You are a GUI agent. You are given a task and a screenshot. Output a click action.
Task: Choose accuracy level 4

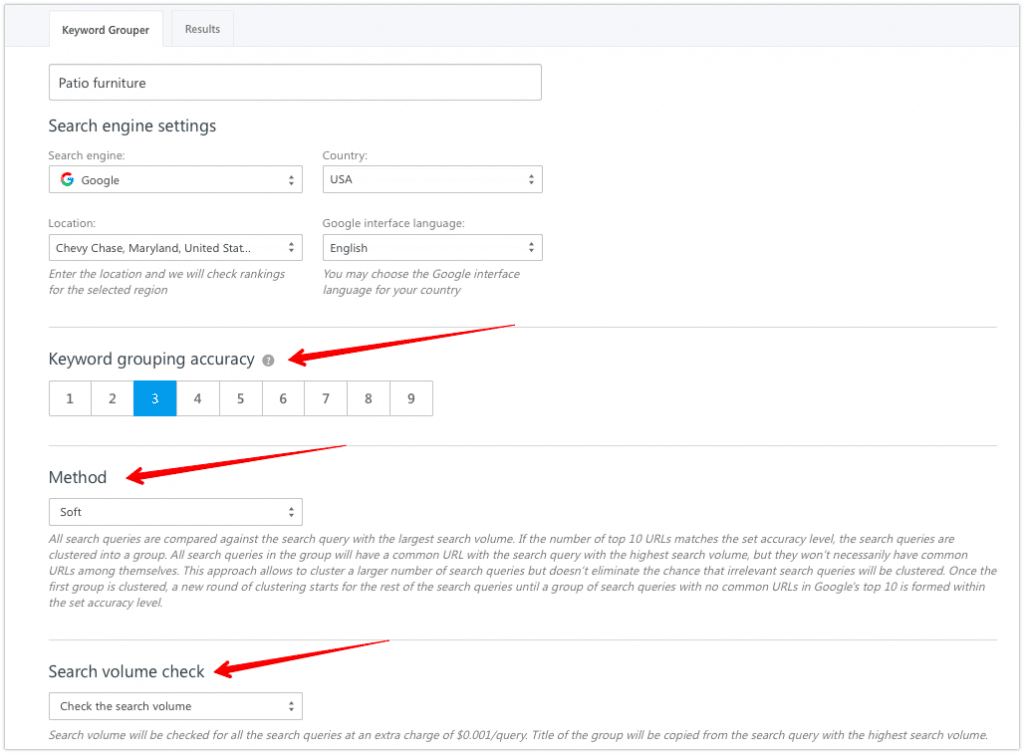coord(198,398)
